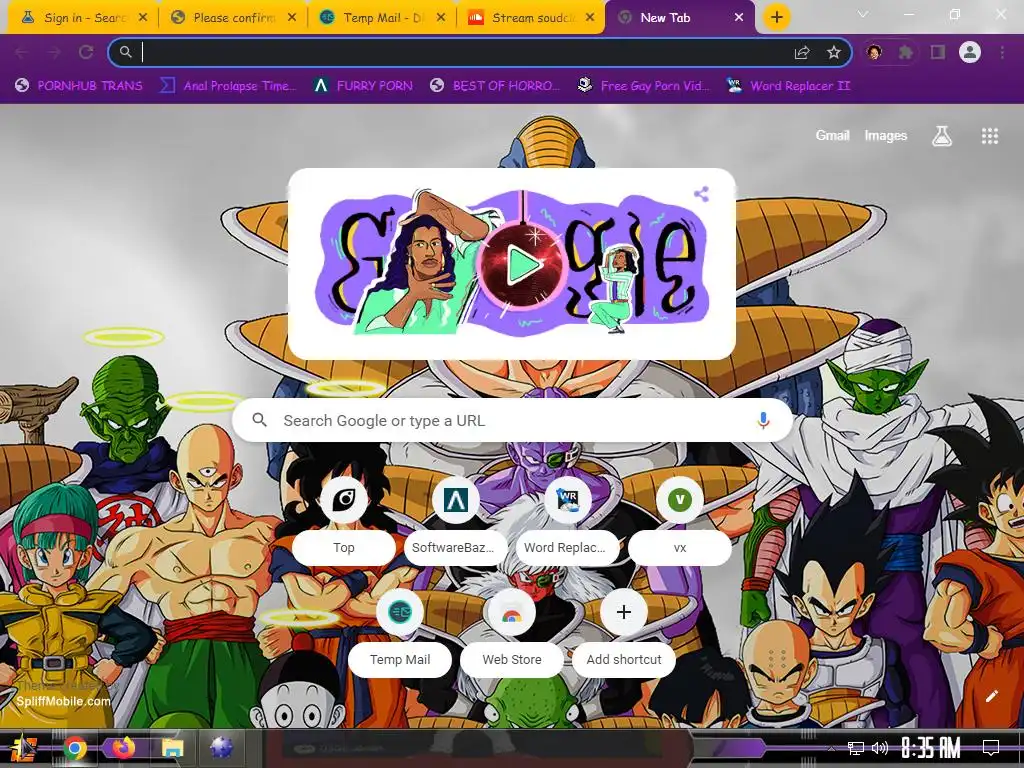1024x768 pixels.
Task: Customize this page with pencil icon
Action: coord(991,696)
